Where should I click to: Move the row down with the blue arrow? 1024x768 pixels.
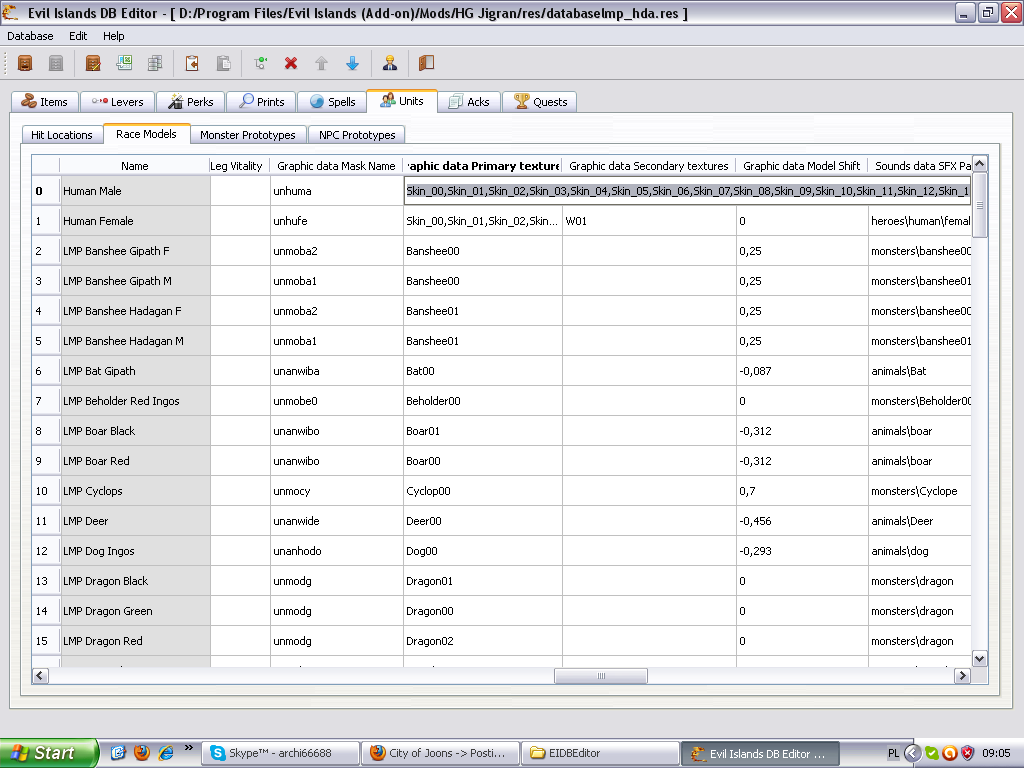point(352,63)
